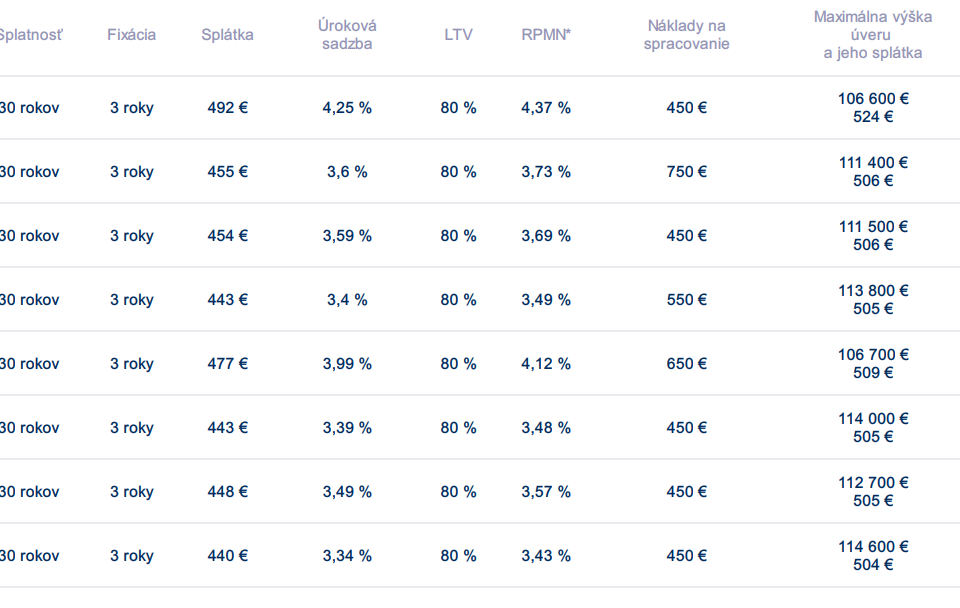This screenshot has height=608, width=960.
Task: Click the 3,73 % RPMN value
Action: pos(546,172)
